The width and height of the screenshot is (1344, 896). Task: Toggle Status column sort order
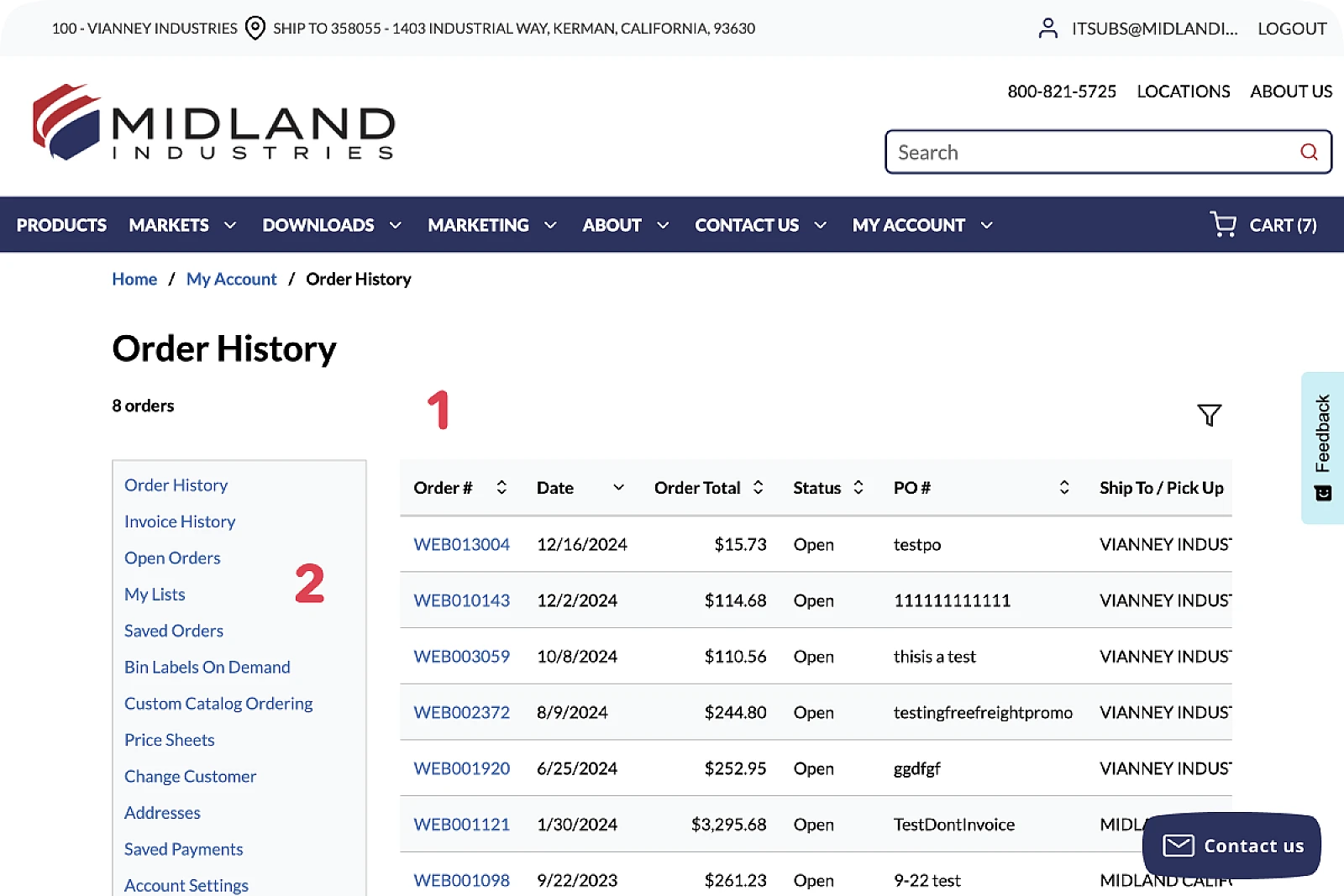click(858, 488)
